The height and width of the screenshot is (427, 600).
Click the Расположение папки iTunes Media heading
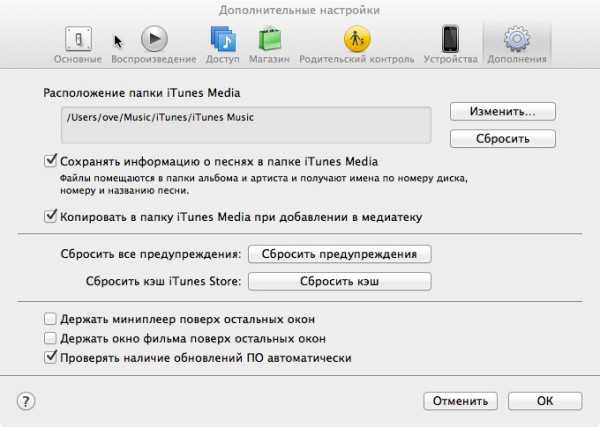(x=142, y=93)
